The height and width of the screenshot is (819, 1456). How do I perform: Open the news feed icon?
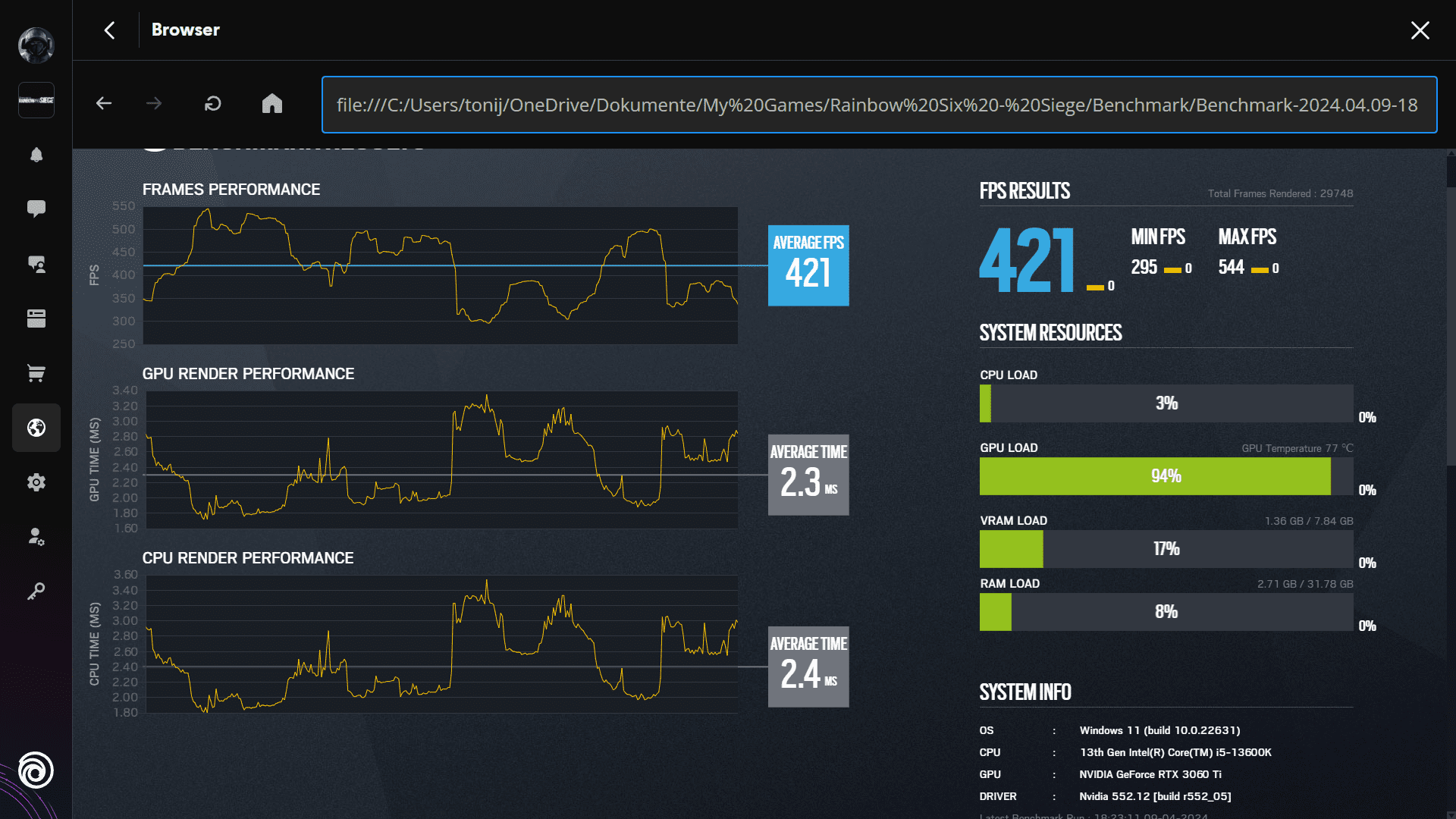click(x=36, y=318)
